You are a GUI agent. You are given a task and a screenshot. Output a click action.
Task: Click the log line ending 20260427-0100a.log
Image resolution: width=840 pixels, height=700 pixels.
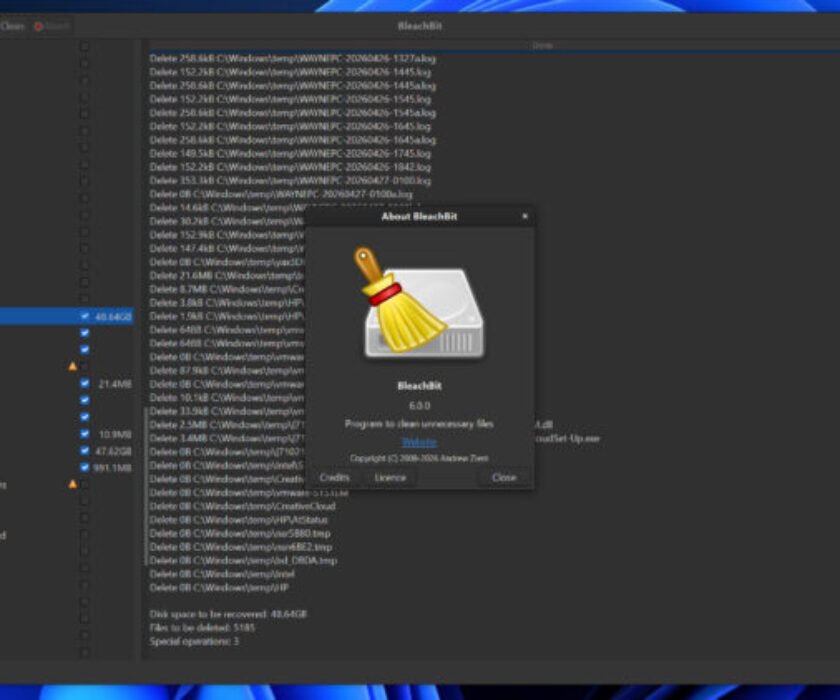point(281,194)
